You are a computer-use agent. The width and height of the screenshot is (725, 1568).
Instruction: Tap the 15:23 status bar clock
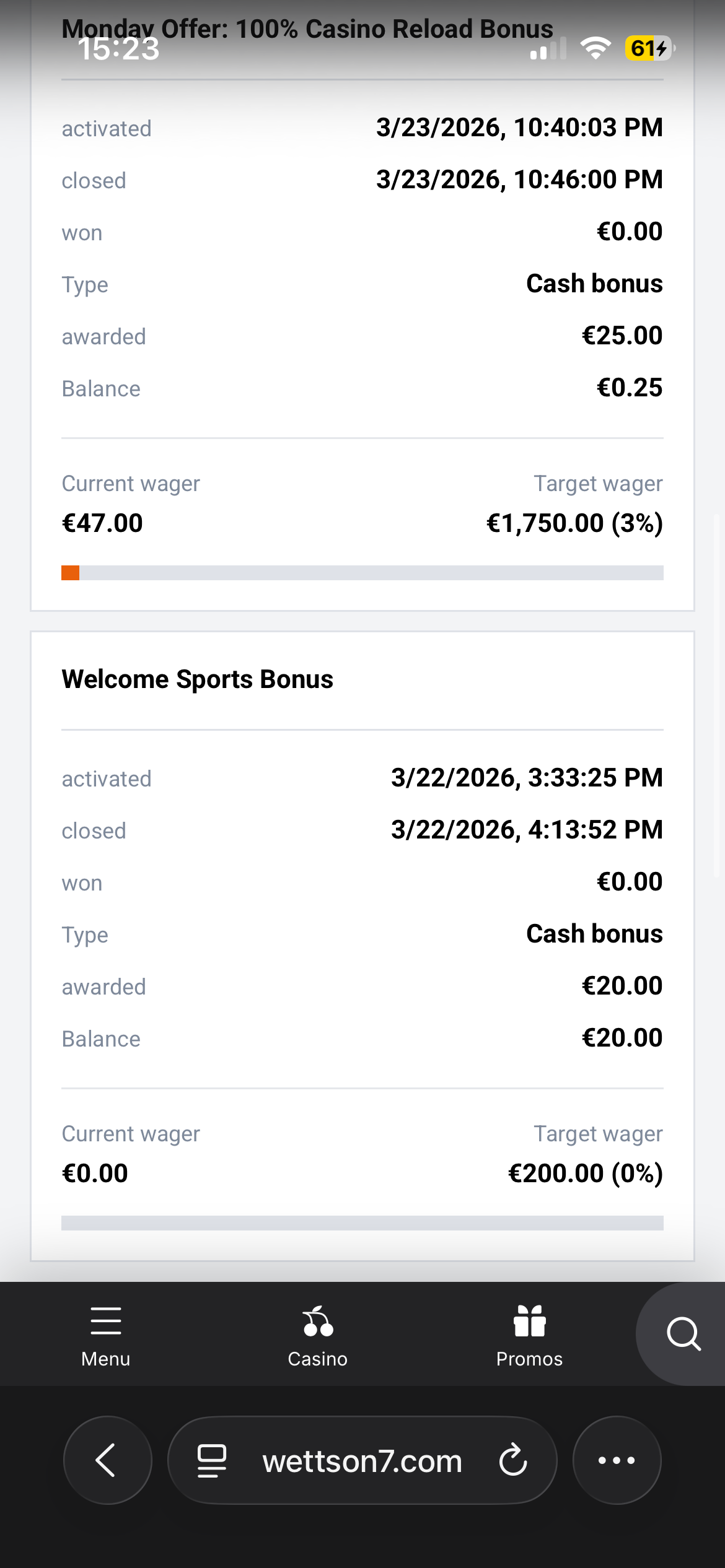point(118,50)
